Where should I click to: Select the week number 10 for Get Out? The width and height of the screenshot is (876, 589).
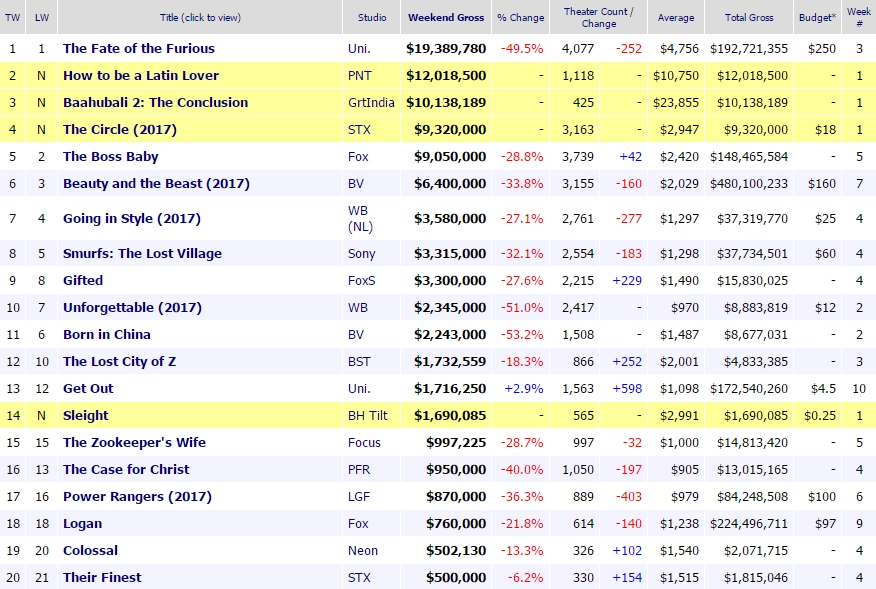coord(859,388)
